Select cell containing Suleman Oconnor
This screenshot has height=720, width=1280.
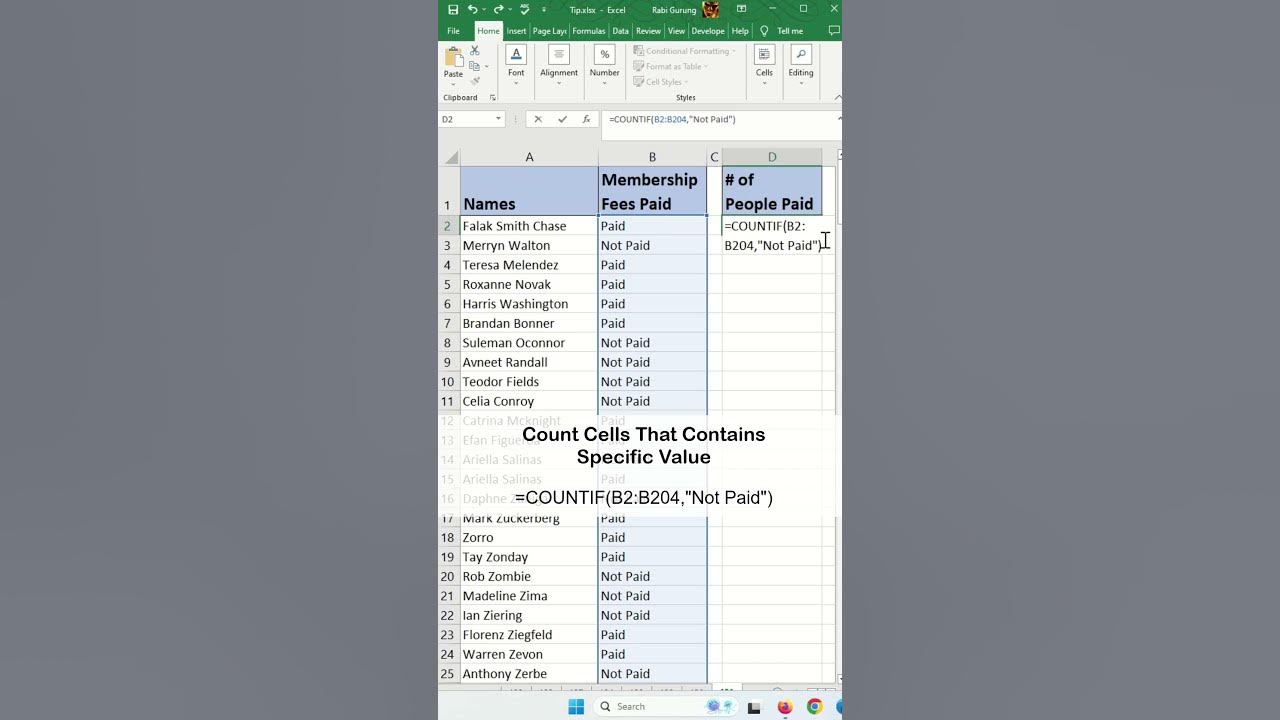click(529, 343)
